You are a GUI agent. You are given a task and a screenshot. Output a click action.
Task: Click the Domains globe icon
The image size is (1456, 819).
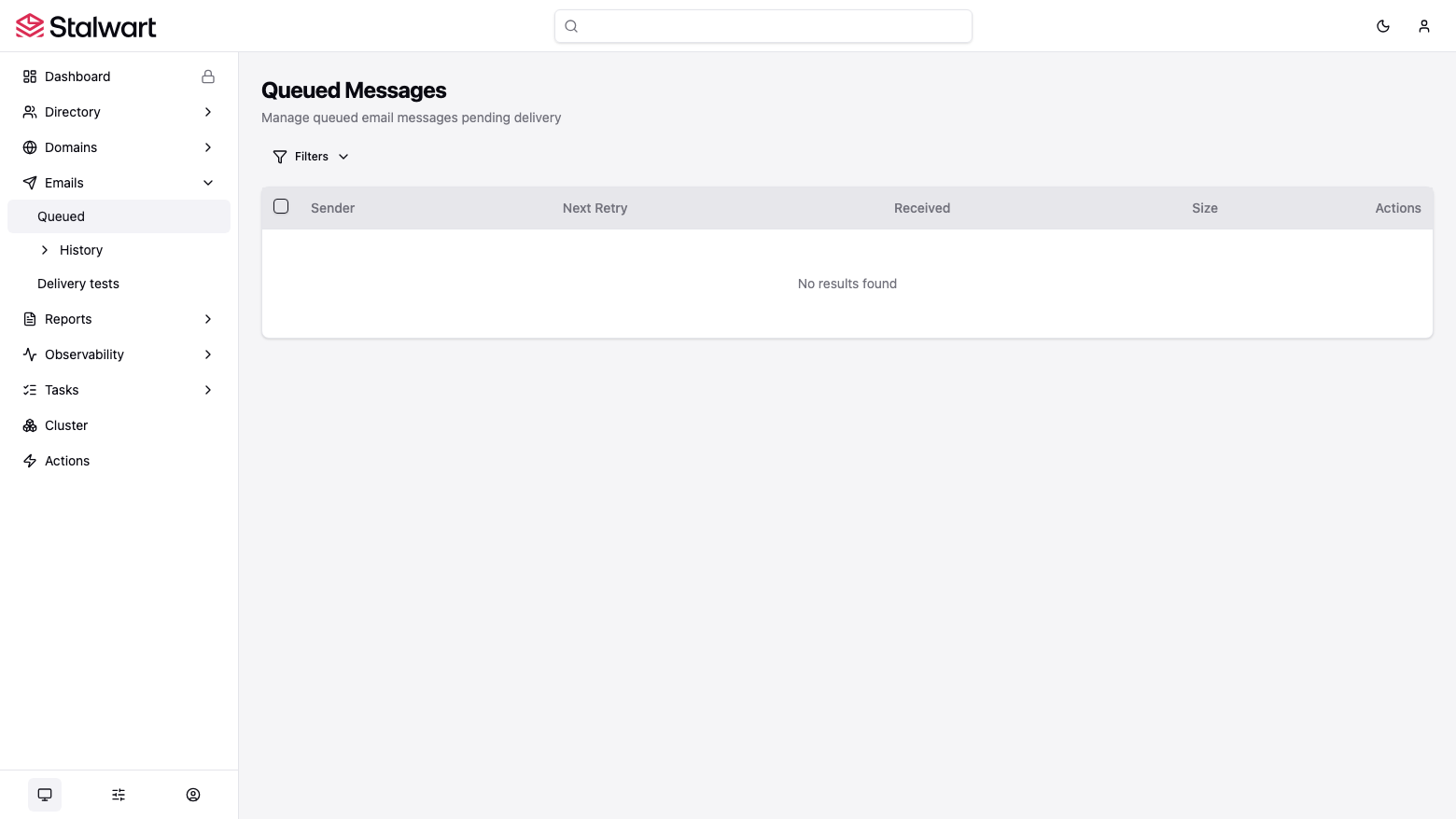coord(30,147)
